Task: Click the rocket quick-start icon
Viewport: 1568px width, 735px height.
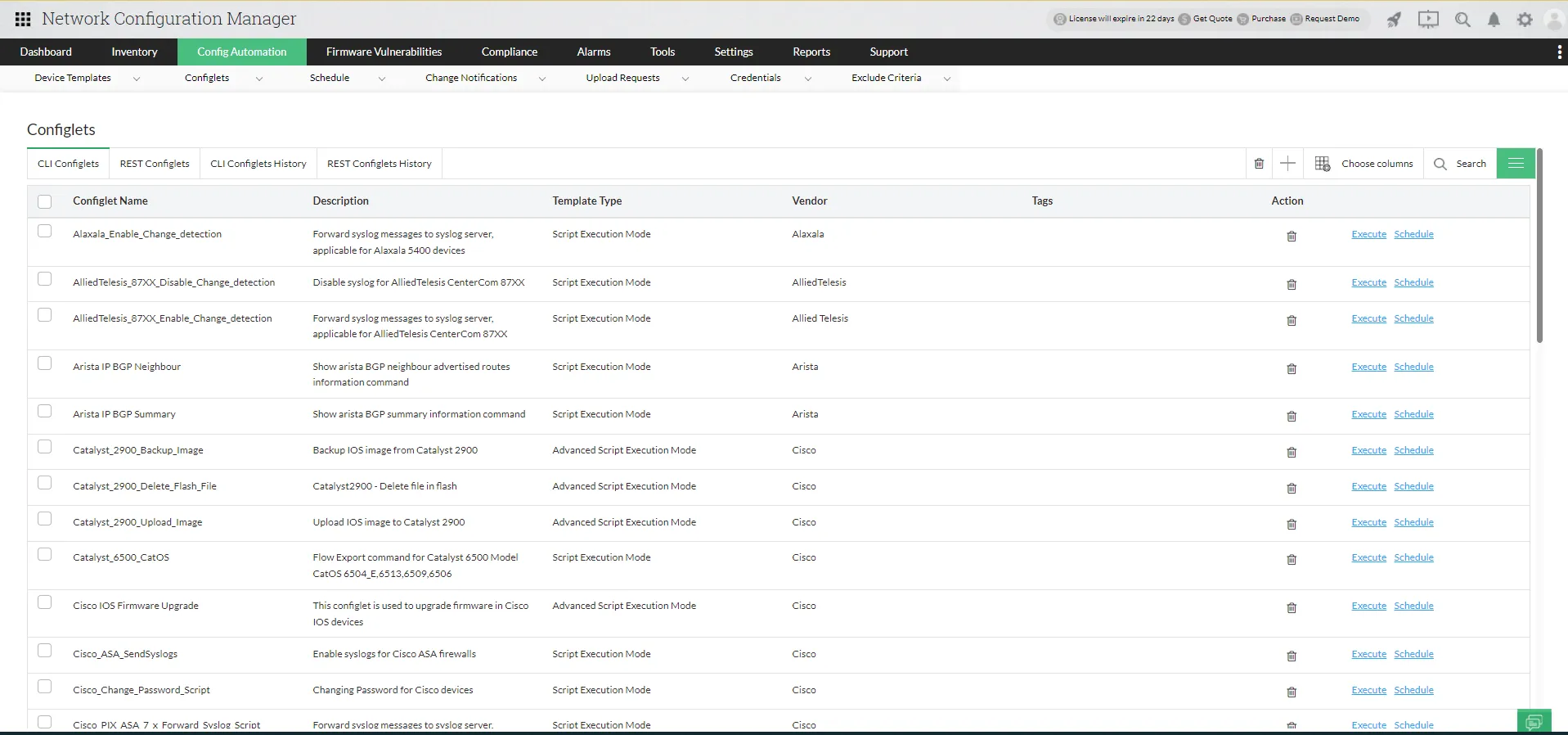Action: coord(1395,20)
